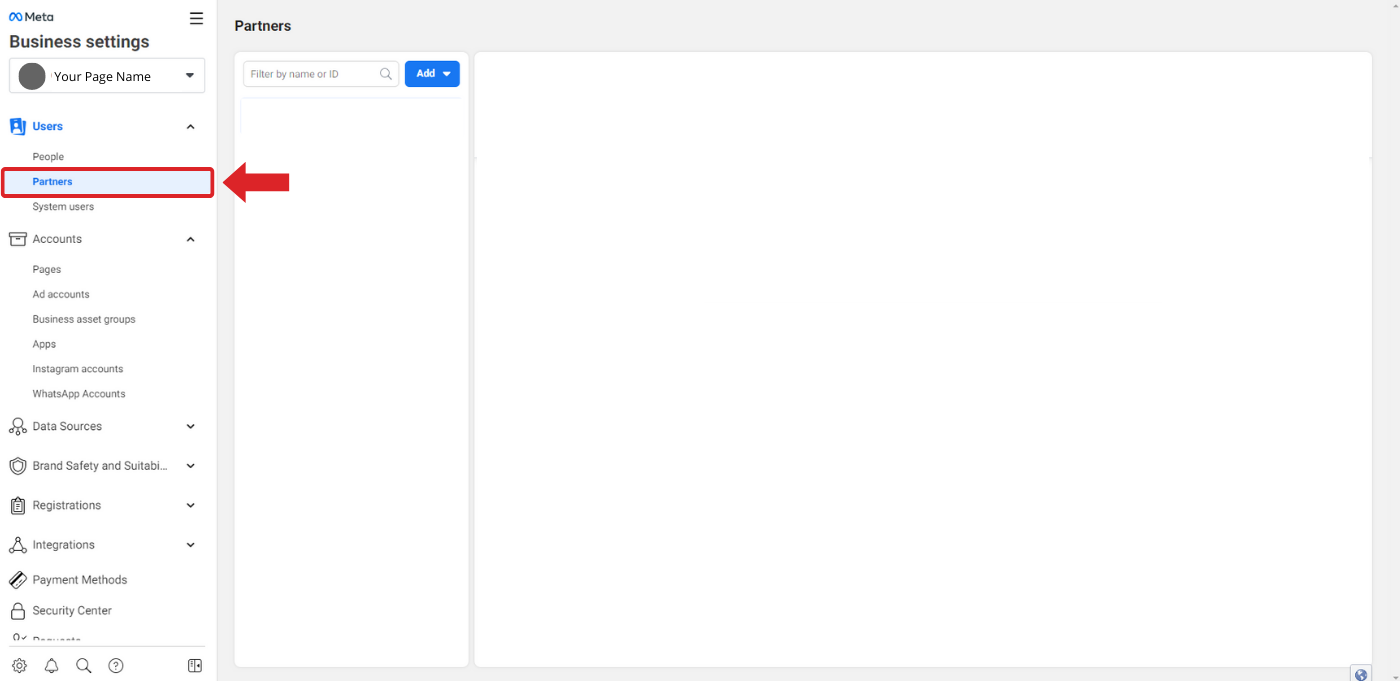The width and height of the screenshot is (1400, 681).
Task: Toggle the sidebar panel layout icon
Action: 195,666
